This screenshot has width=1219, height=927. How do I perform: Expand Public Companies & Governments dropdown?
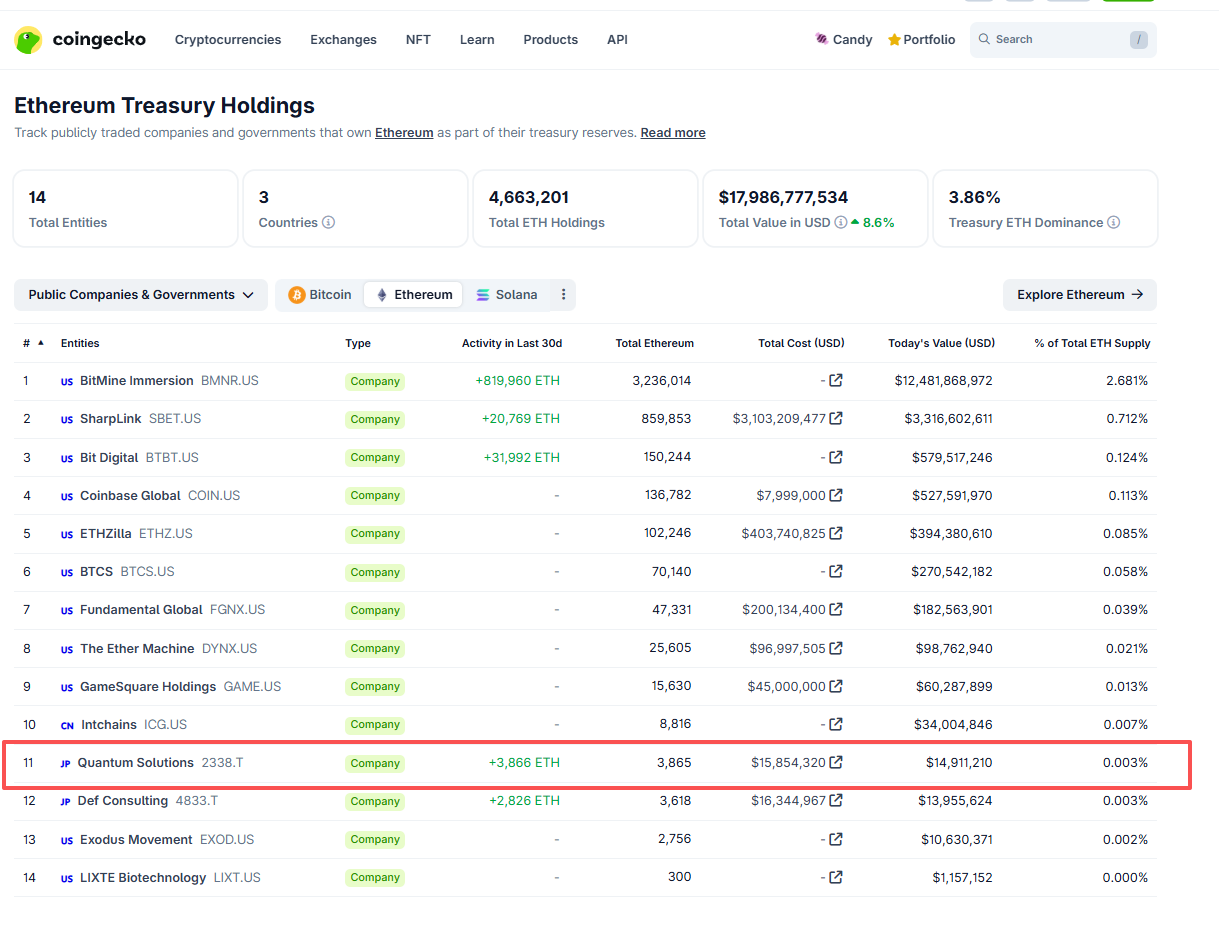click(x=141, y=295)
